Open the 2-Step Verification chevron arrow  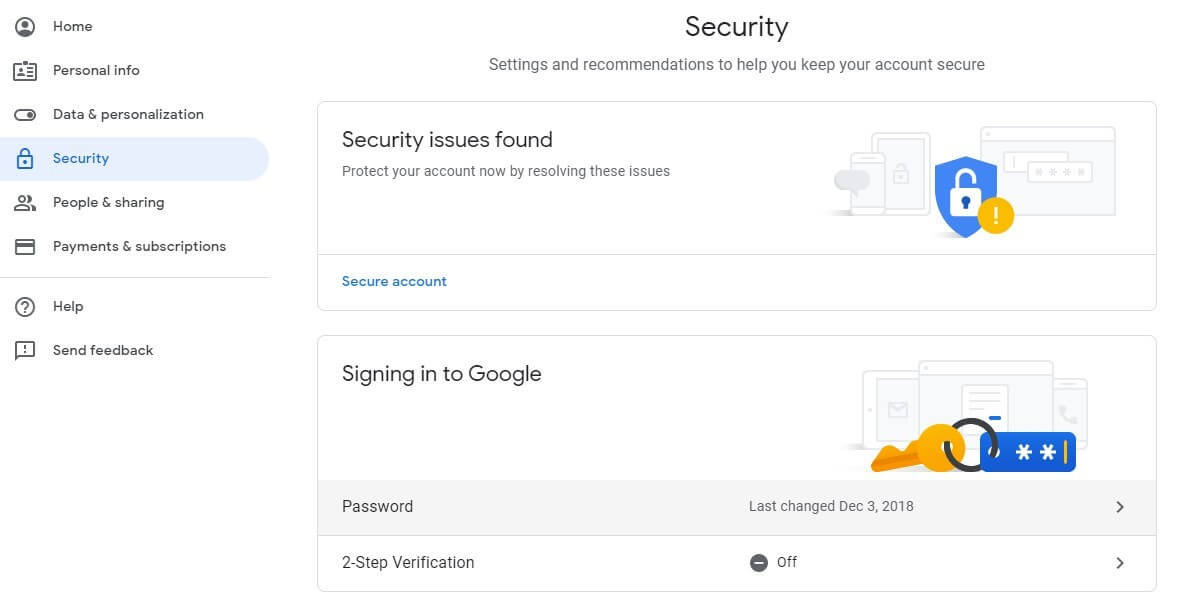pyautogui.click(x=1119, y=563)
